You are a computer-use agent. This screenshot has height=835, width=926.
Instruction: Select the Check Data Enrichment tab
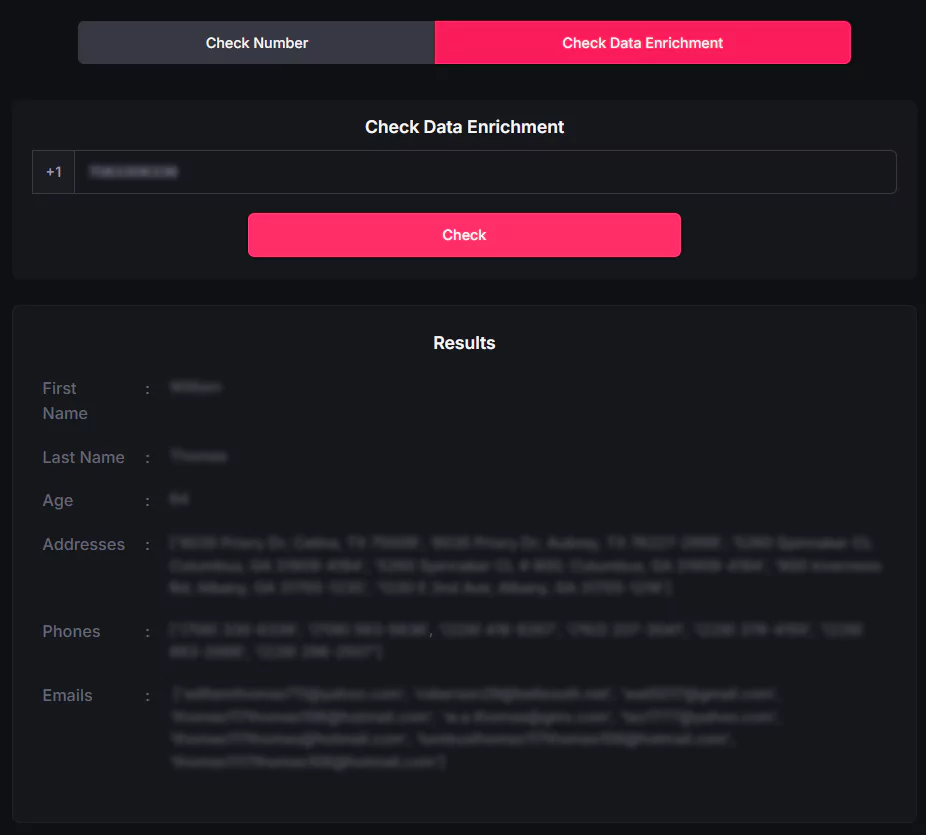pyautogui.click(x=642, y=43)
